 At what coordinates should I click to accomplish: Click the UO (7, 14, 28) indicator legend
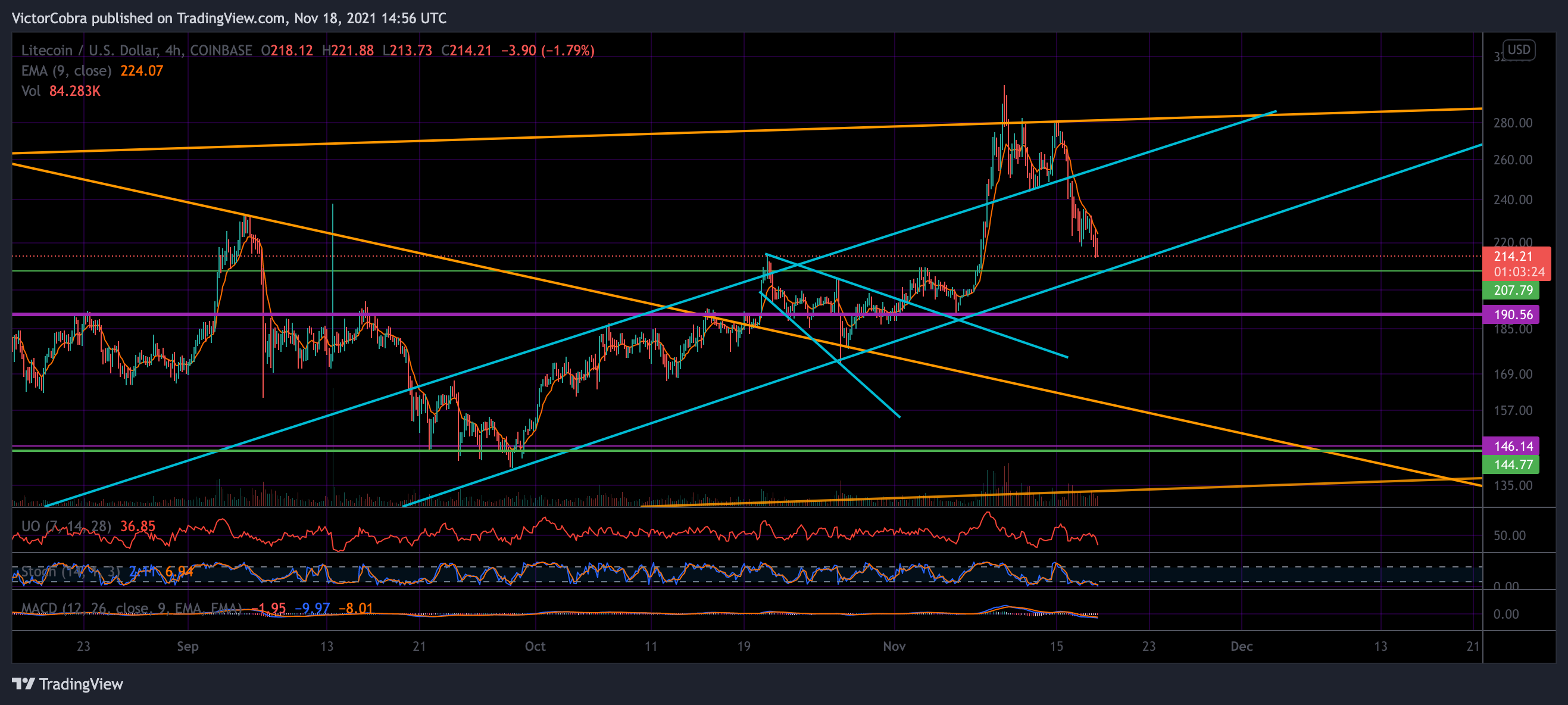(x=66, y=526)
